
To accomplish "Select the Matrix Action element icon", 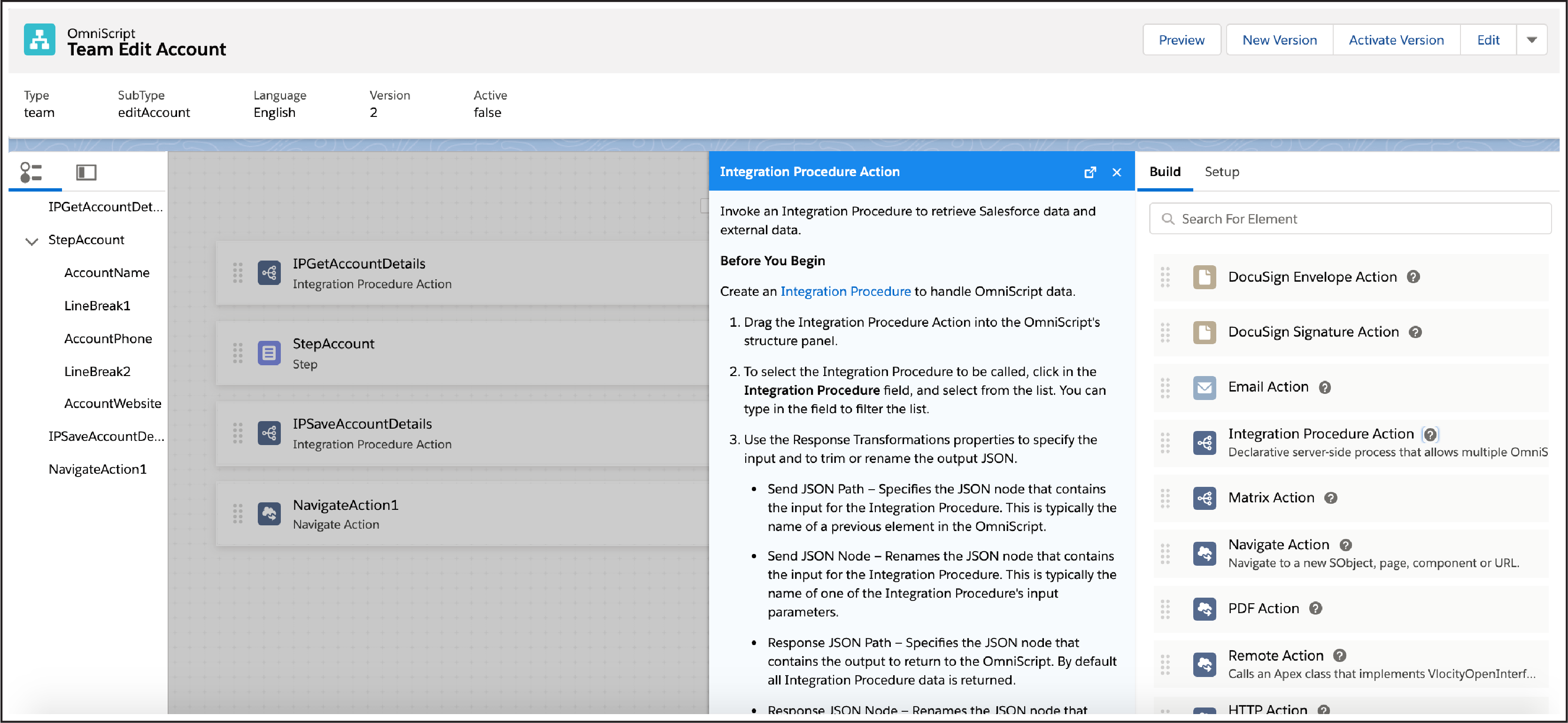I will [1204, 499].
